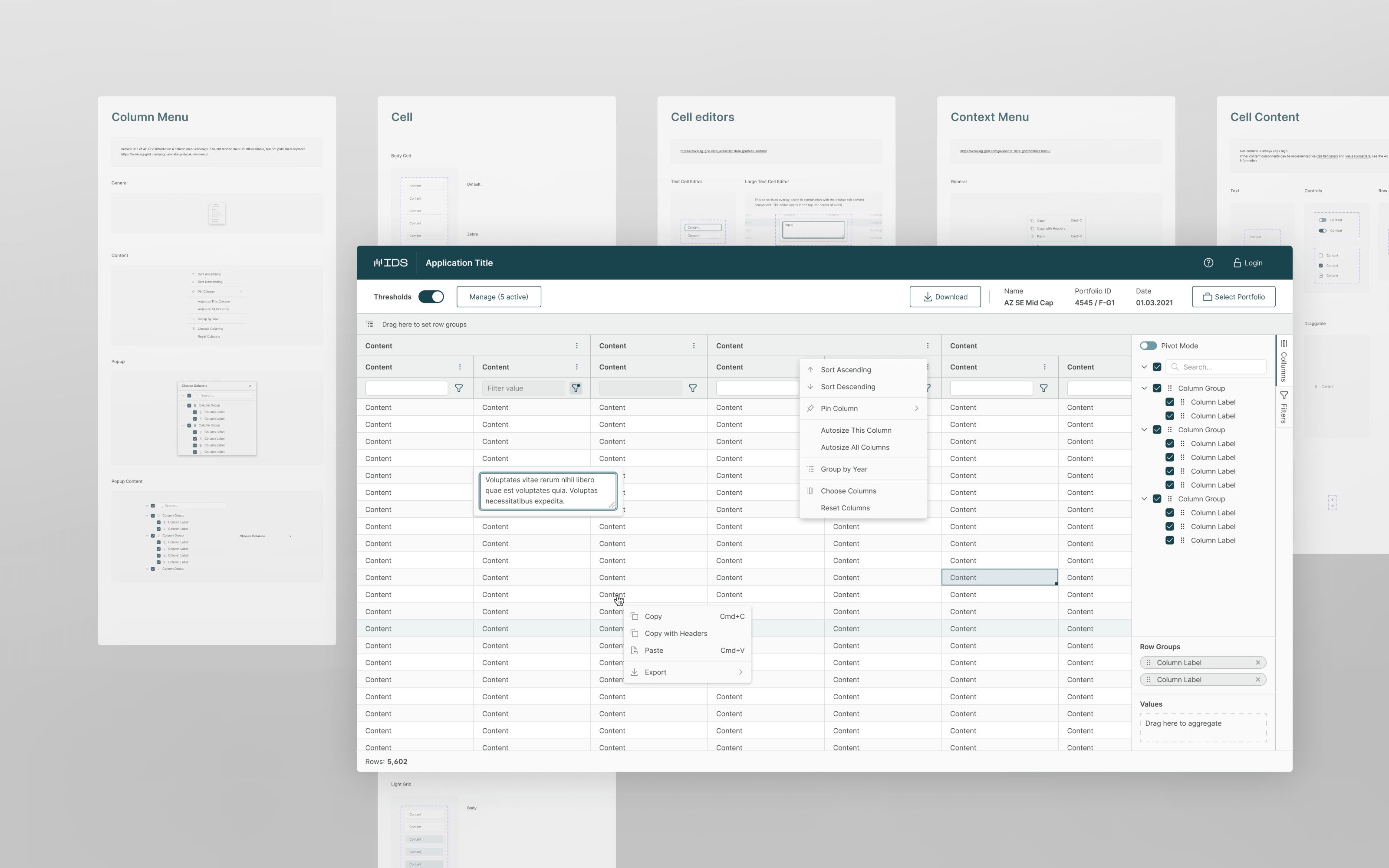
Task: Click the Login link in top navigation
Action: (1248, 262)
